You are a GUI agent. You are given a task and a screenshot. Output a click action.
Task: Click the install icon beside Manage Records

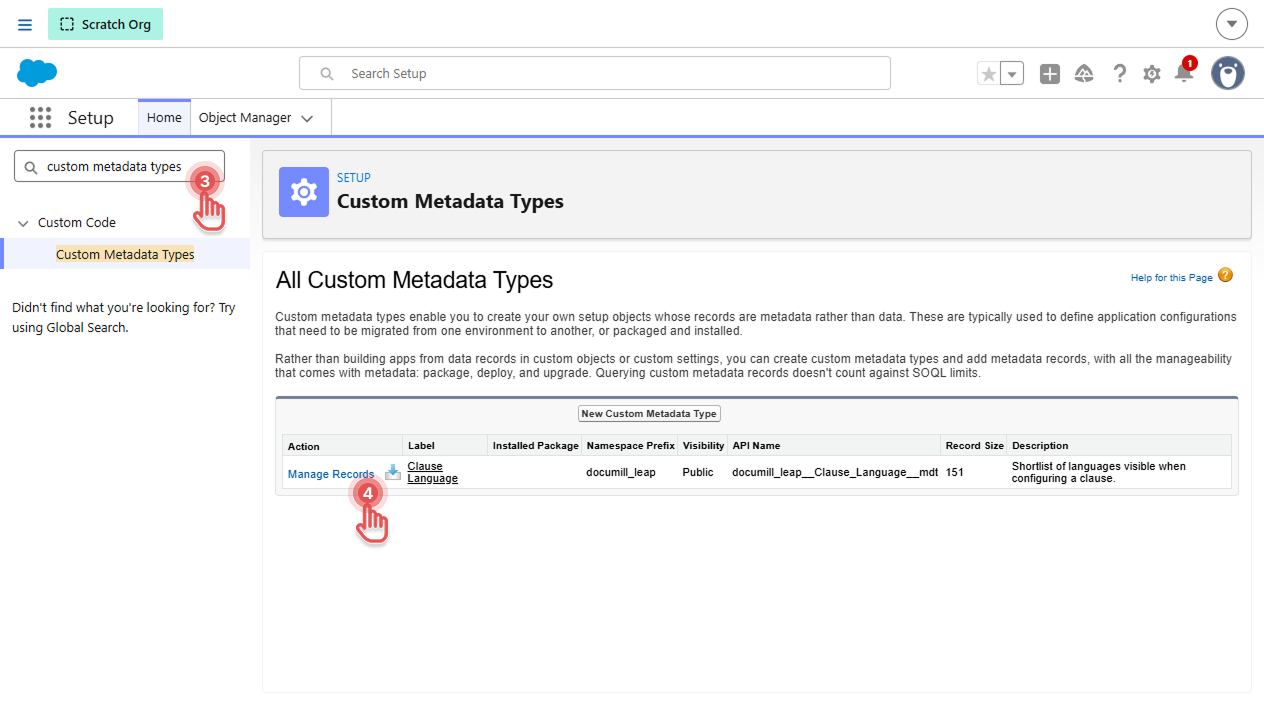(393, 473)
